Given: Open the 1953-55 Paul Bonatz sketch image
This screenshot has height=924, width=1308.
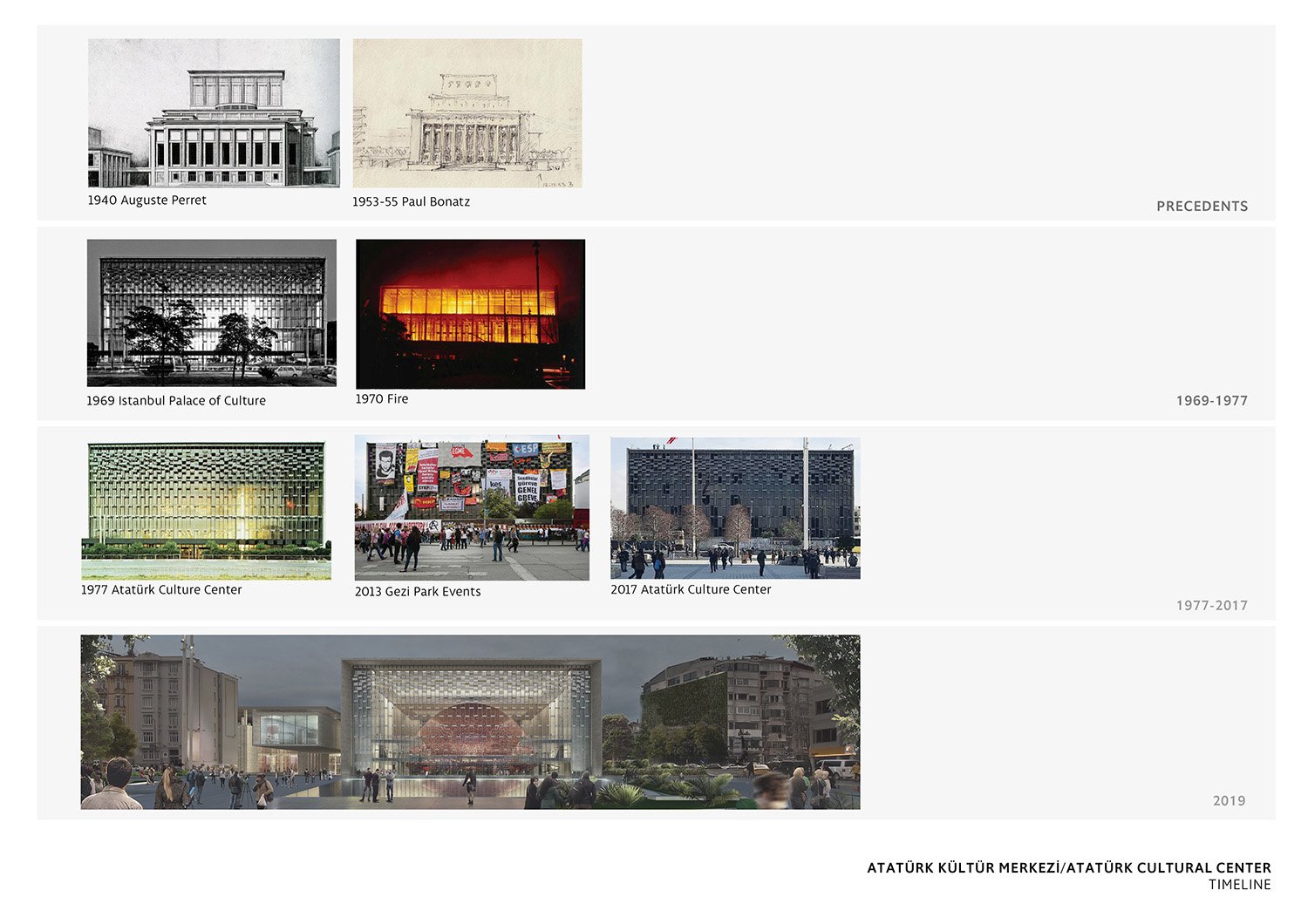Looking at the screenshot, I should coord(467,113).
